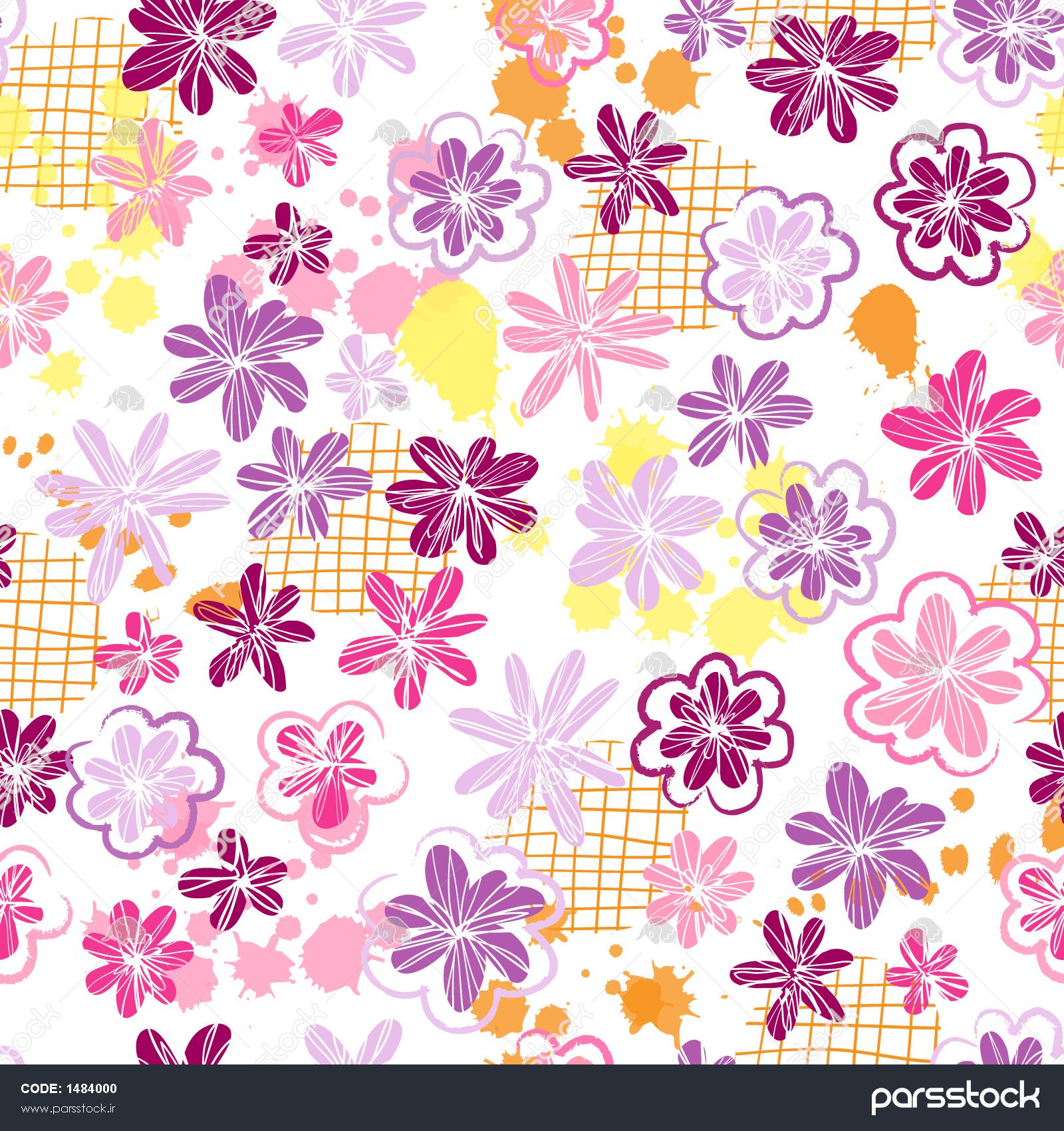Select the pale lilac star flower at left middle
Viewport: 1064px width, 1131px height.
pyautogui.click(x=133, y=489)
